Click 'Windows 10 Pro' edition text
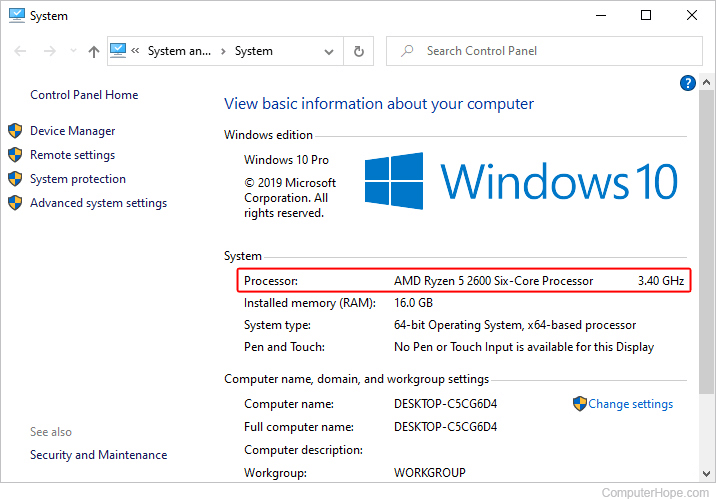 (286, 160)
